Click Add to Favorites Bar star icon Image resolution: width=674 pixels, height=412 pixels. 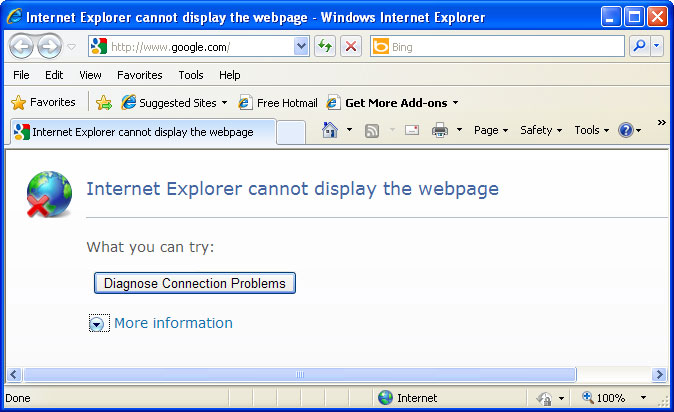pyautogui.click(x=104, y=103)
